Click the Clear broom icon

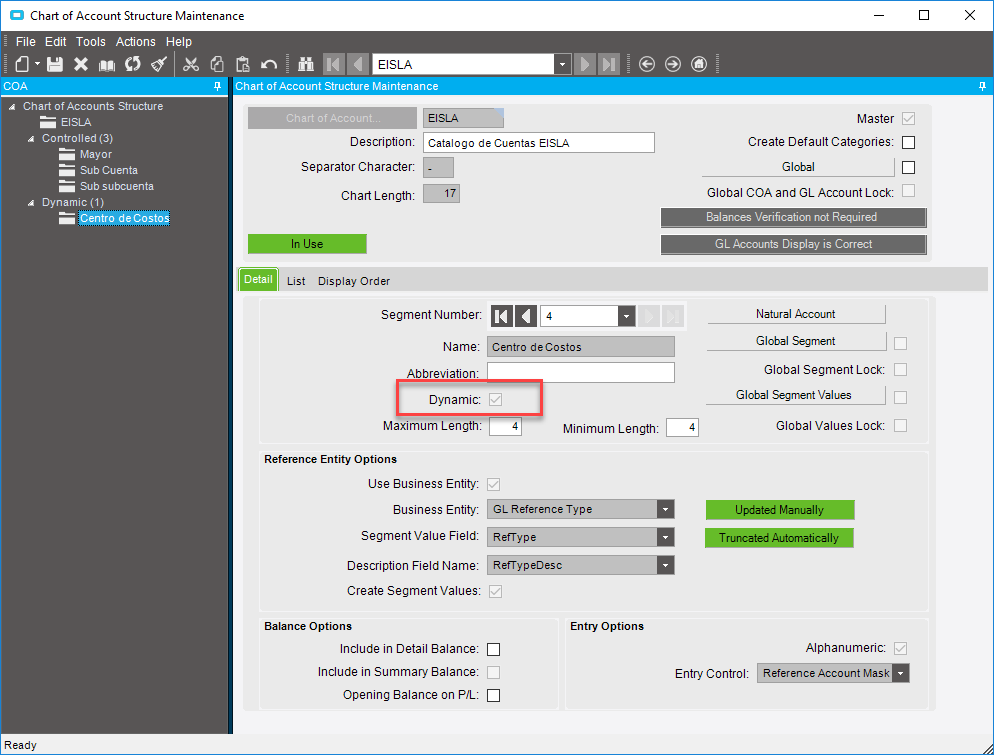click(x=158, y=64)
